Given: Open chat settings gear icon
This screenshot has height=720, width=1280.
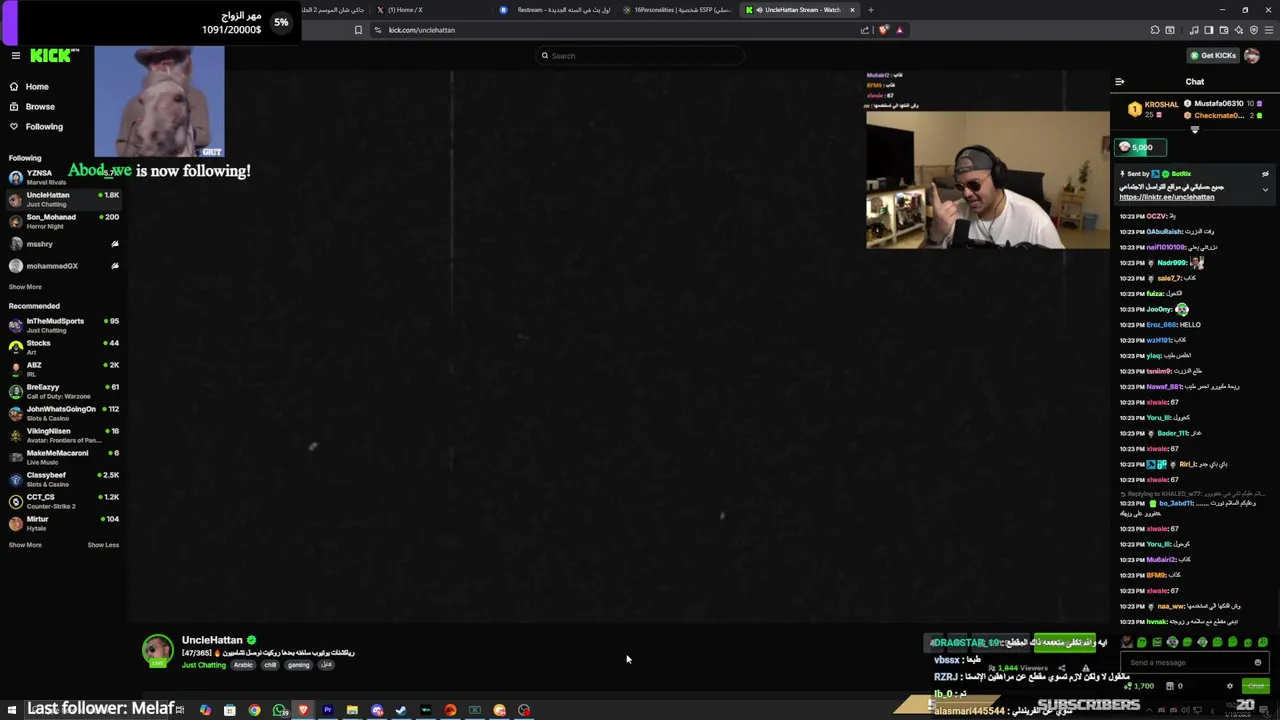Looking at the screenshot, I should 1230,686.
